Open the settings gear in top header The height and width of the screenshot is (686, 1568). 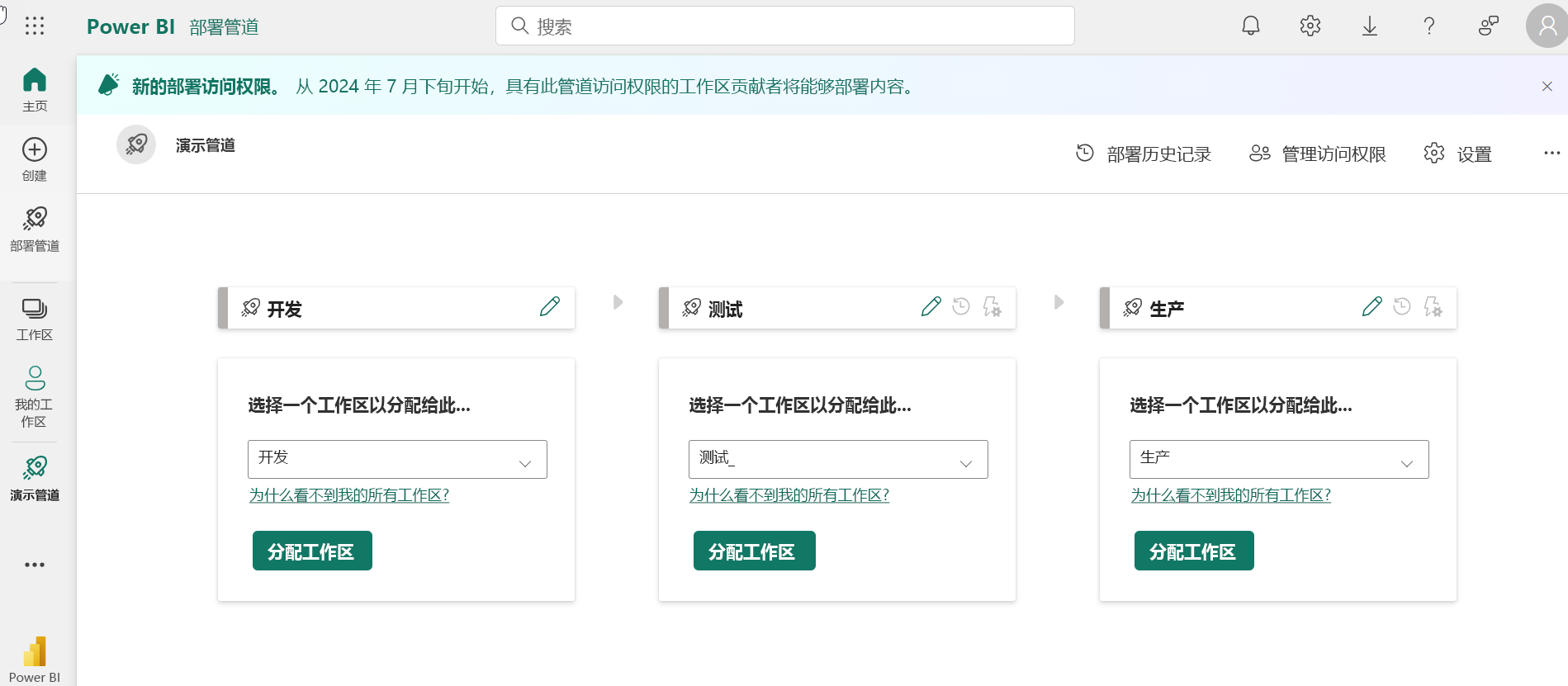1310,26
